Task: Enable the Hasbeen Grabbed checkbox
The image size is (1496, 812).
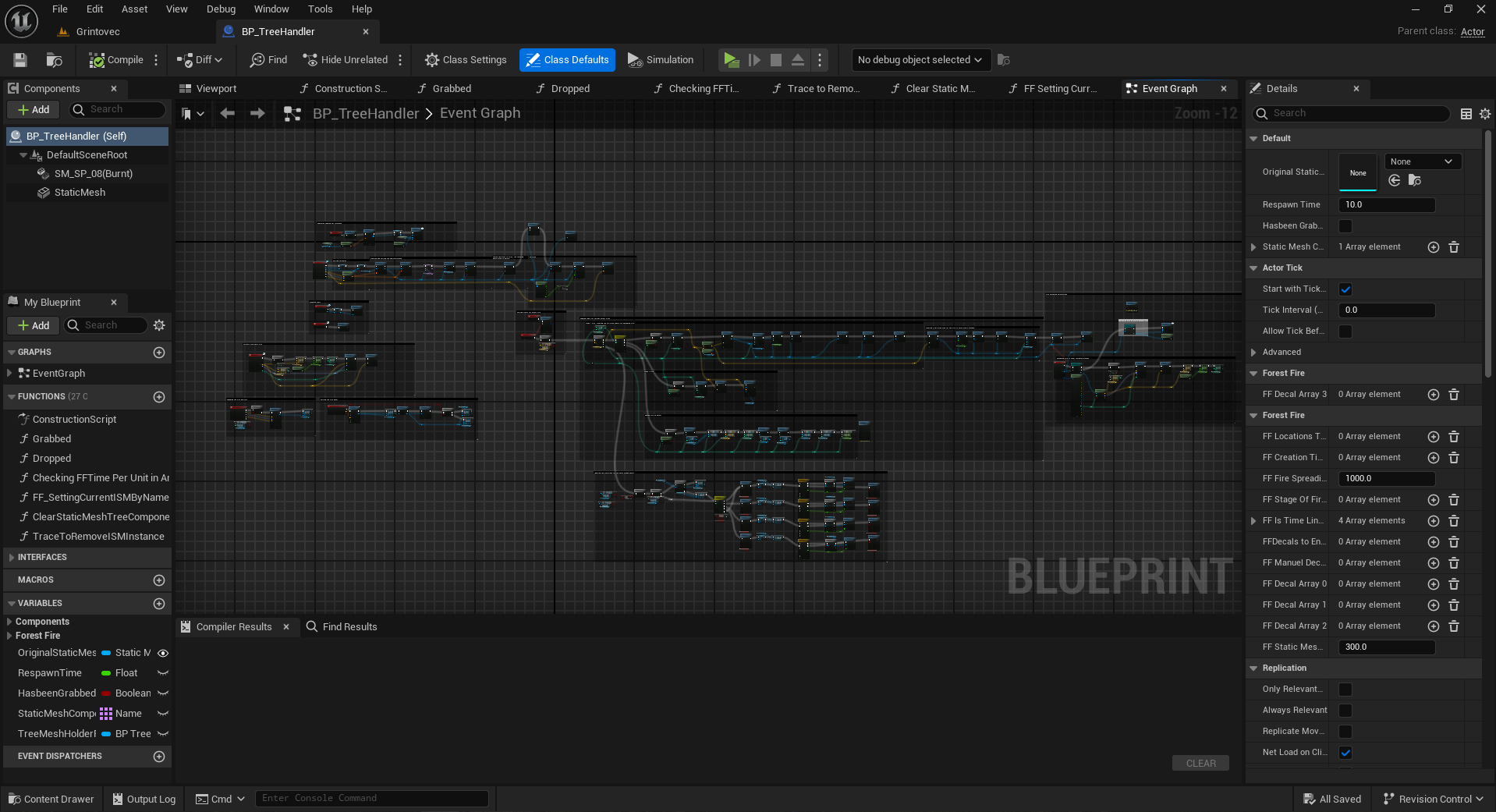Action: [x=1345, y=226]
